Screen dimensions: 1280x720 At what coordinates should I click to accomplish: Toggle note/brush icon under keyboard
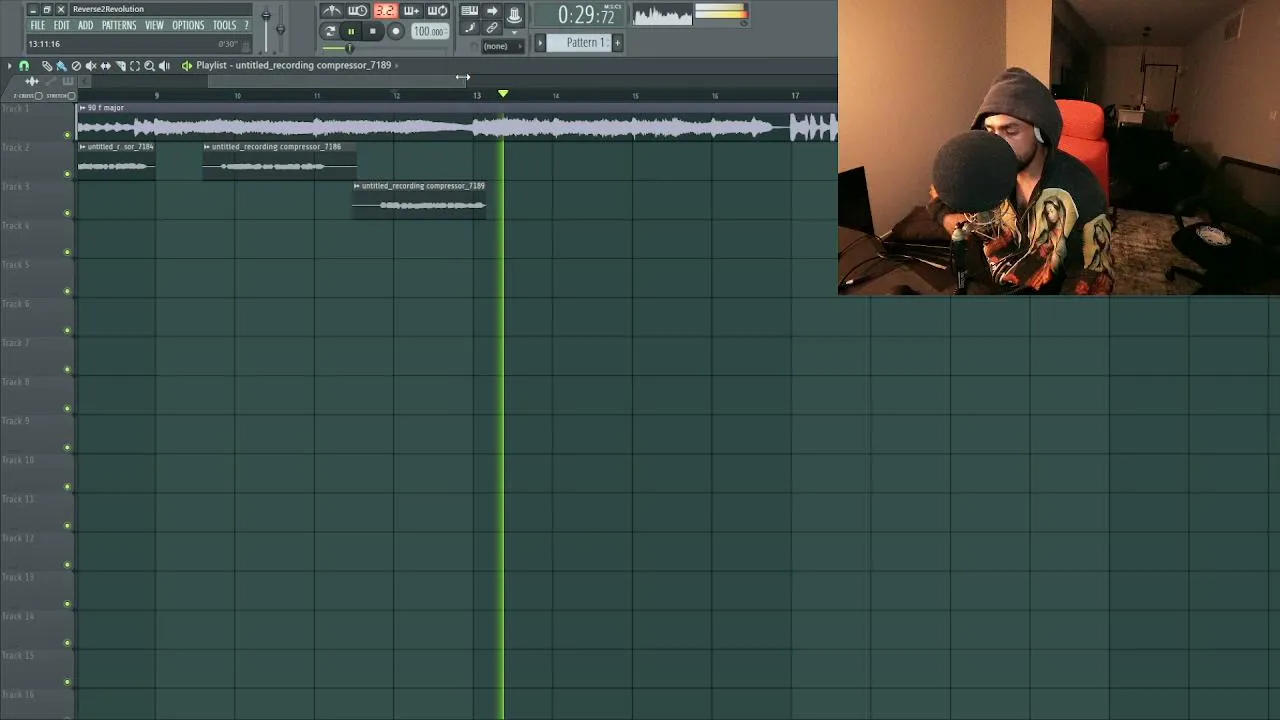tap(470, 27)
